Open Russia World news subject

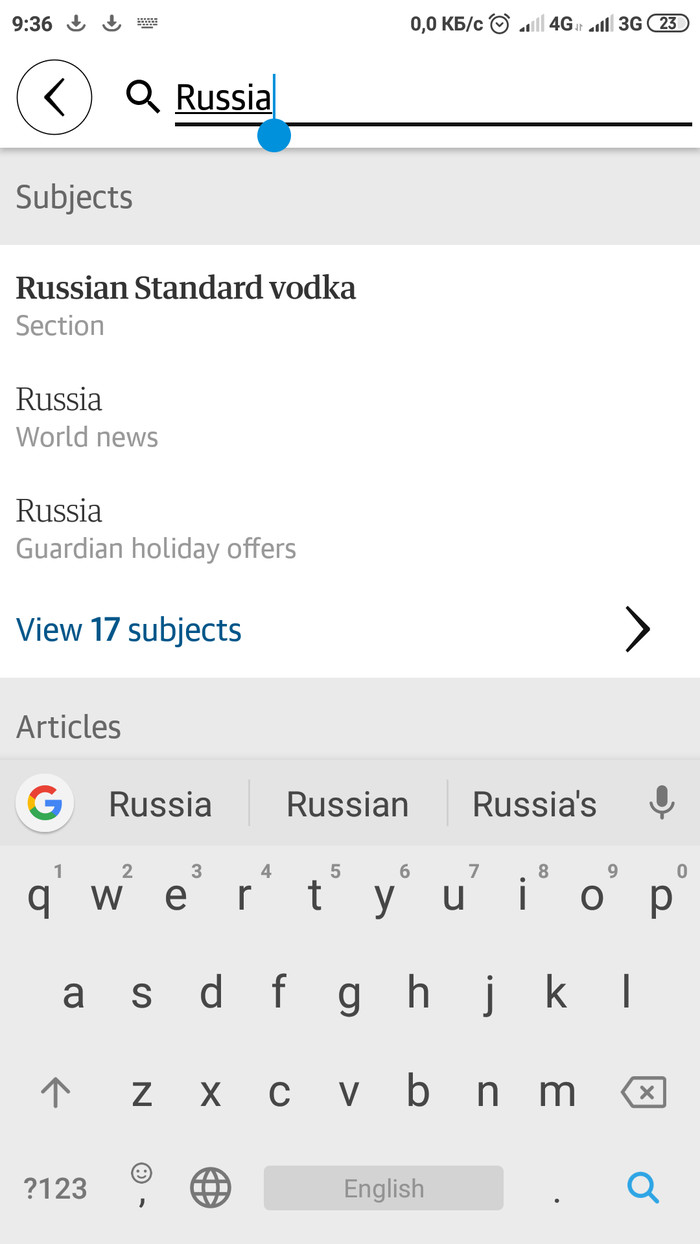pyautogui.click(x=87, y=416)
